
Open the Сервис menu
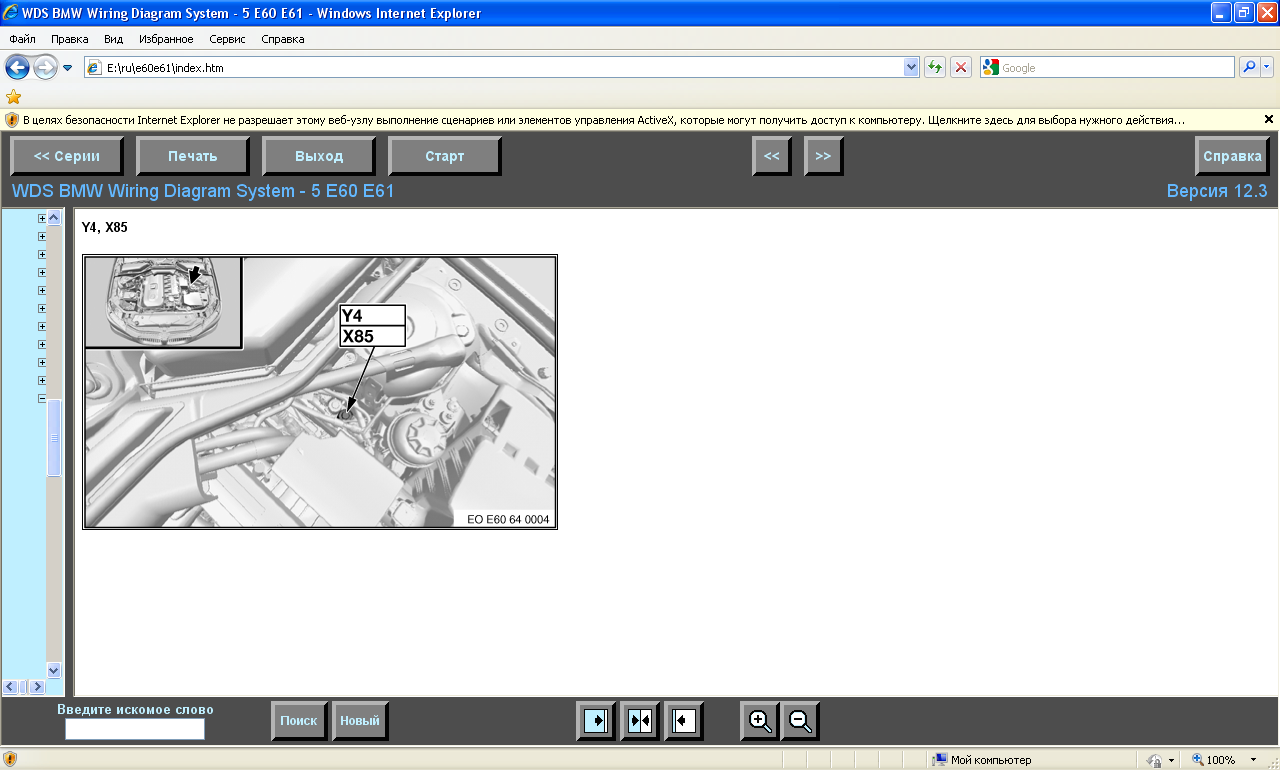(x=229, y=39)
